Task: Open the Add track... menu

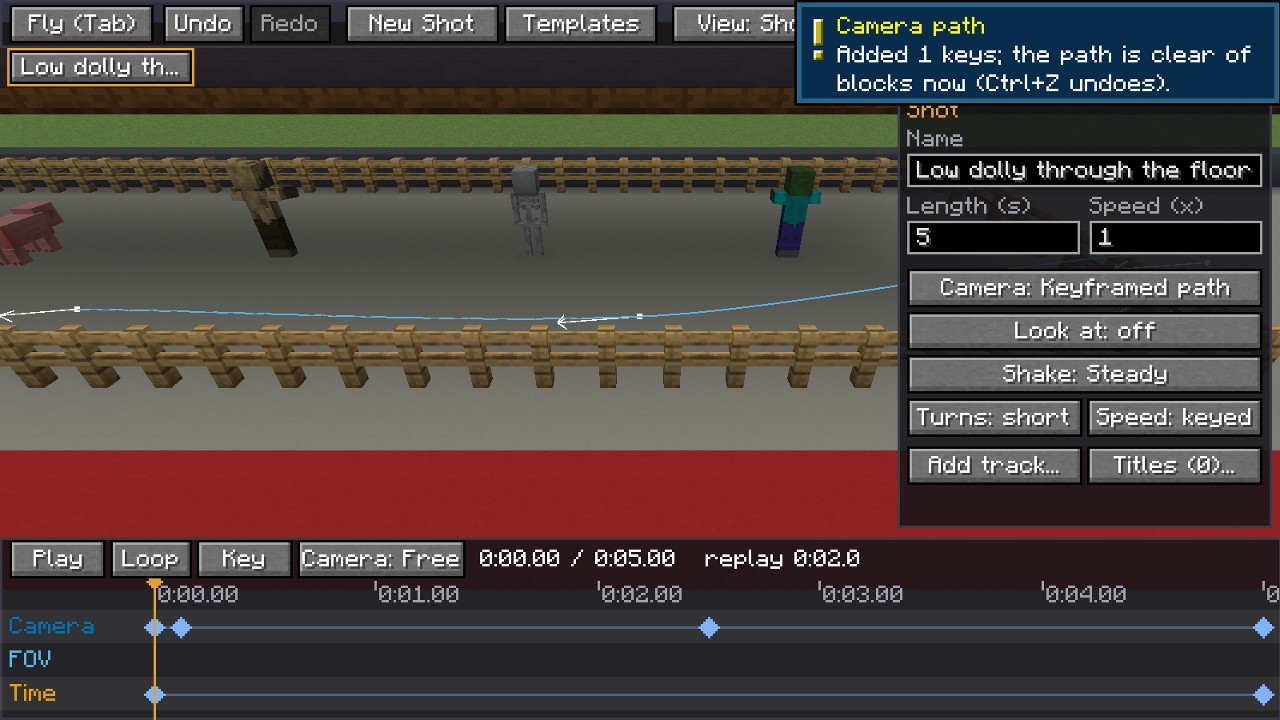Action: tap(994, 465)
